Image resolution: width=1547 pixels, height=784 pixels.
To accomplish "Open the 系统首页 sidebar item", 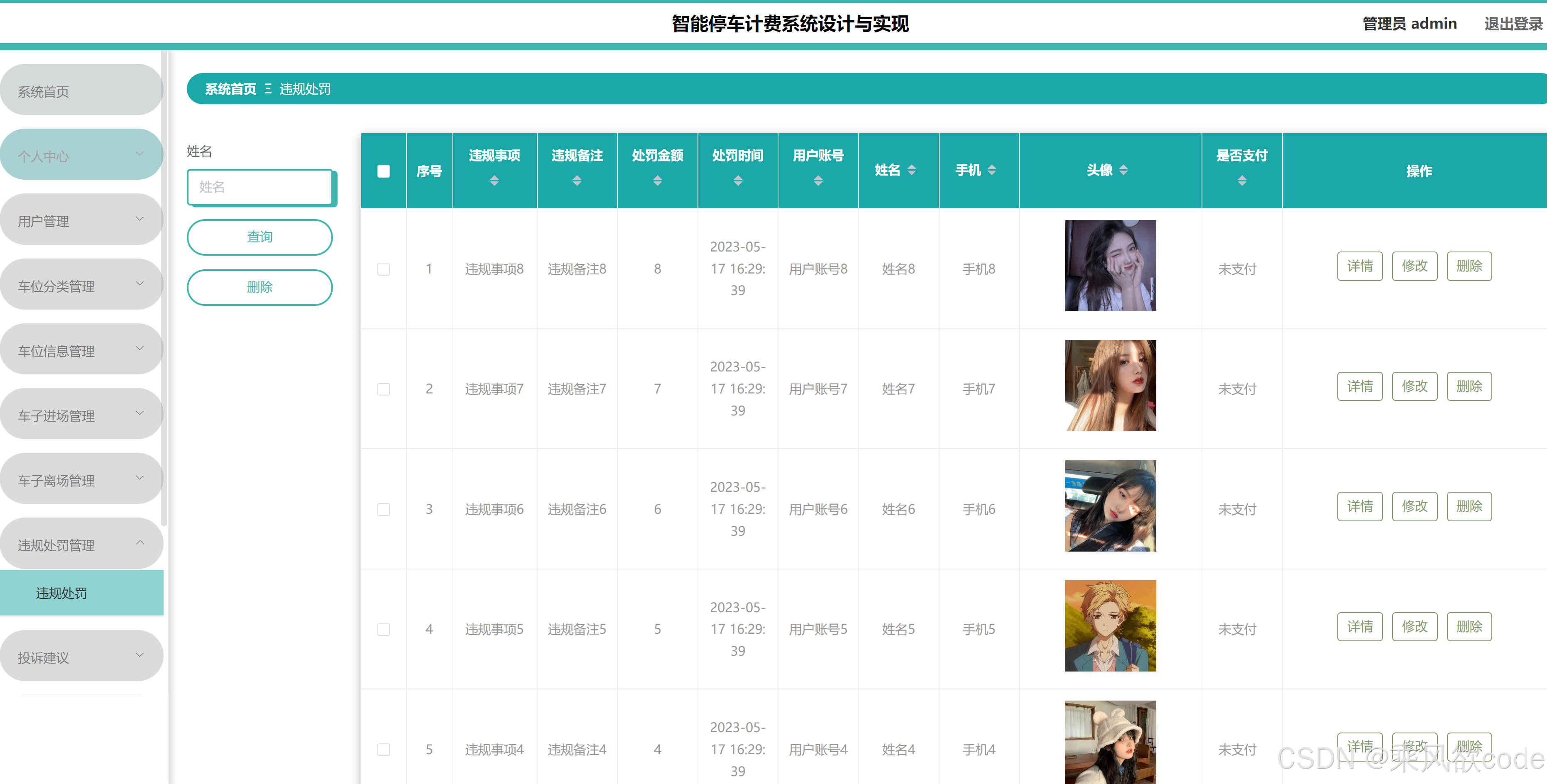I will pyautogui.click(x=81, y=91).
